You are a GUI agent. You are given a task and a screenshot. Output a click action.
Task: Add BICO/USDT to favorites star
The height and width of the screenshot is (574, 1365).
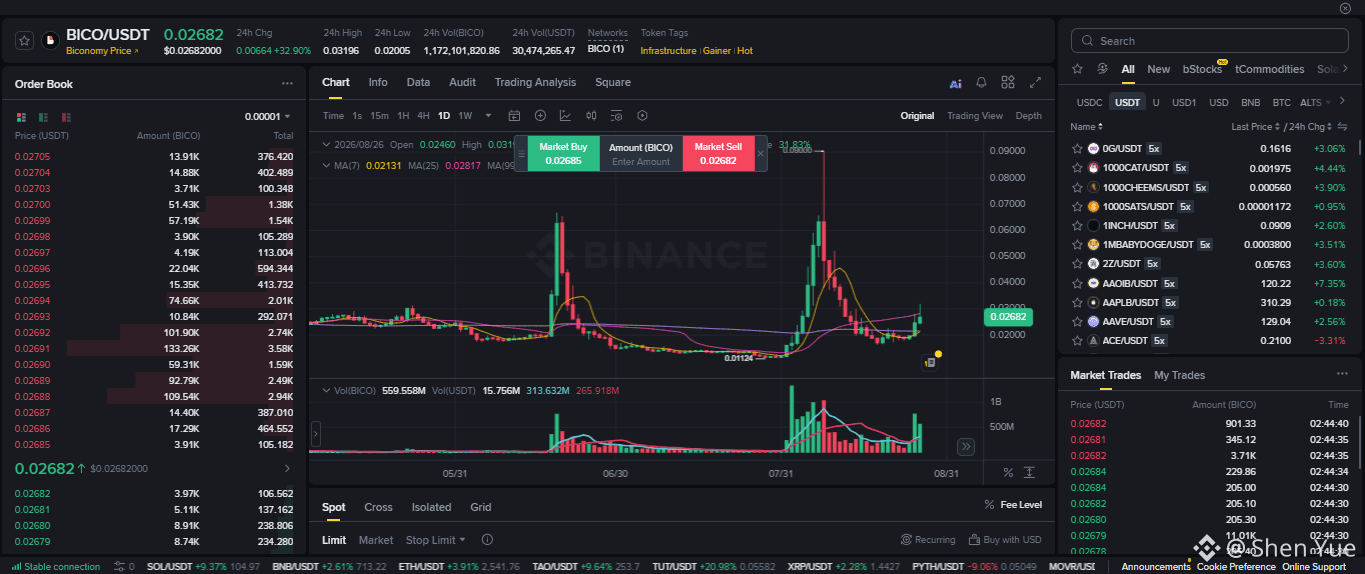(25, 41)
